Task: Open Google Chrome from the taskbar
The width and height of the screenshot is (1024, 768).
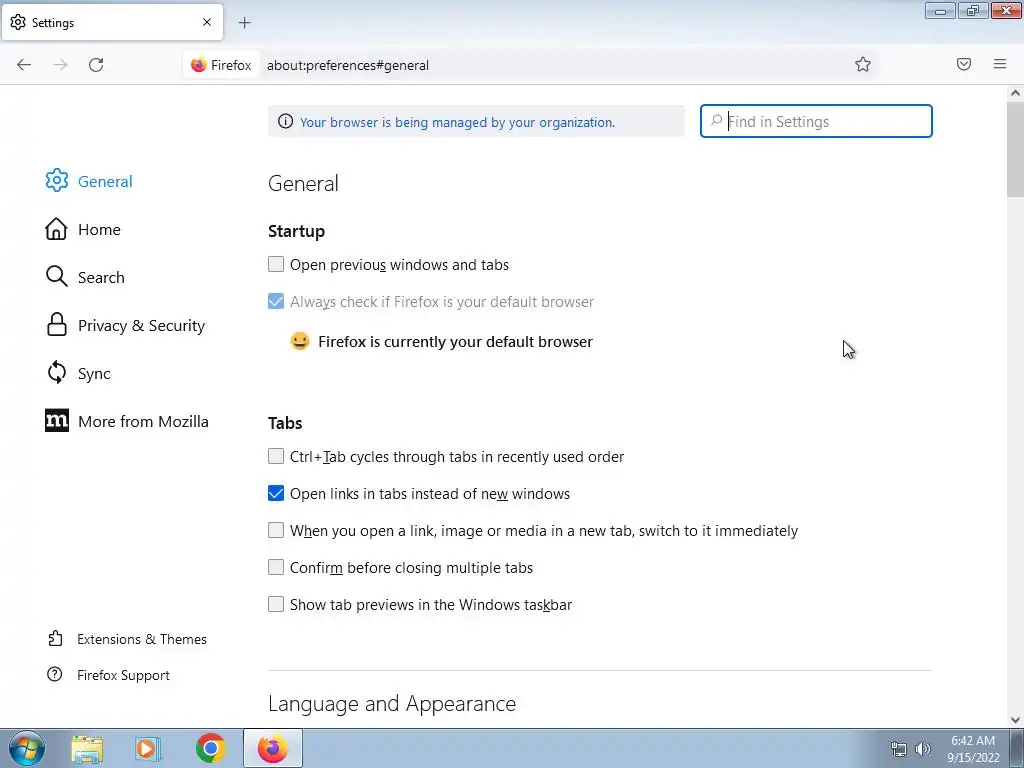Action: (210, 748)
